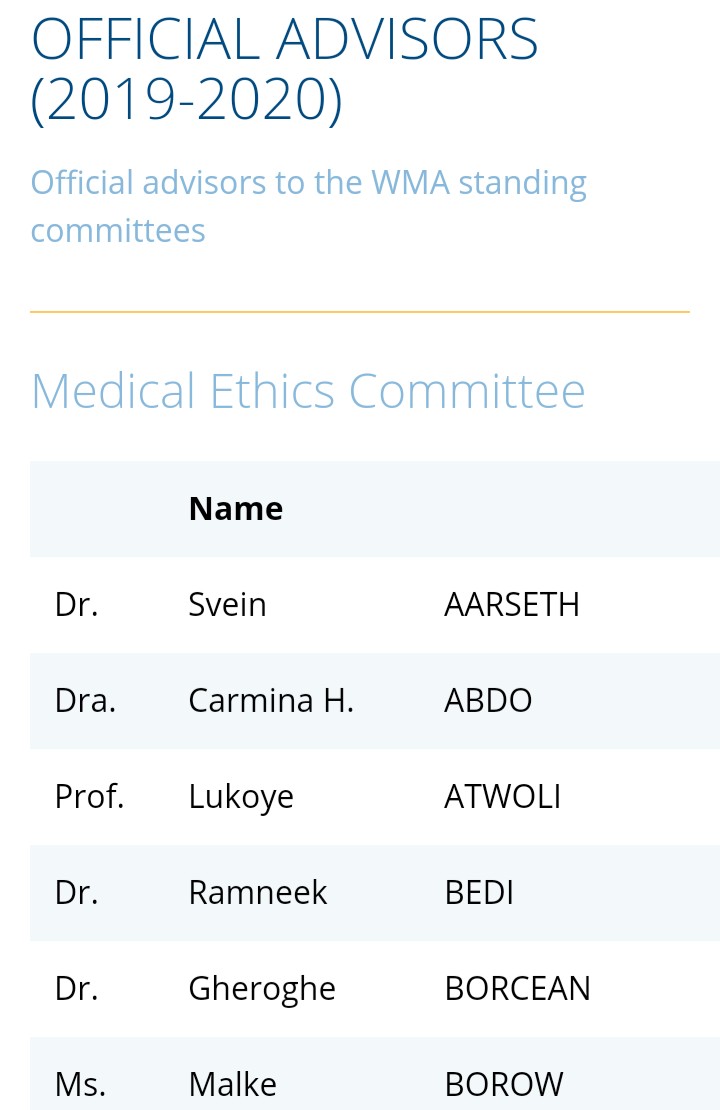Select the Medical Ethics Committee heading
The width and height of the screenshot is (720, 1110).
tap(308, 391)
